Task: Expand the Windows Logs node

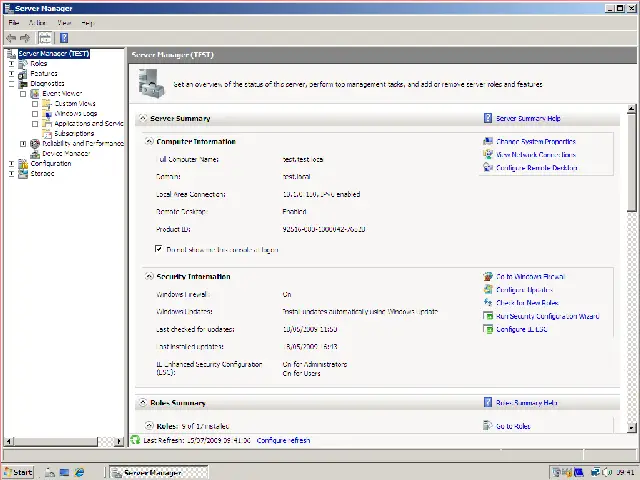Action: (x=35, y=114)
